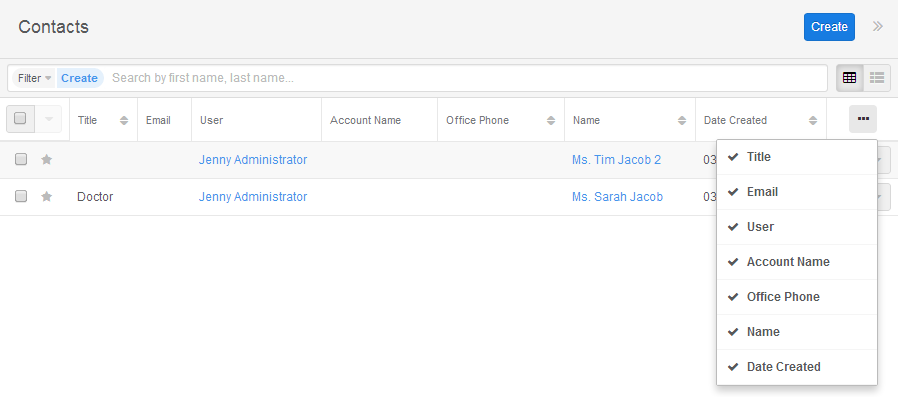
Task: Toggle Date Created column in menu
Action: pyautogui.click(x=797, y=367)
